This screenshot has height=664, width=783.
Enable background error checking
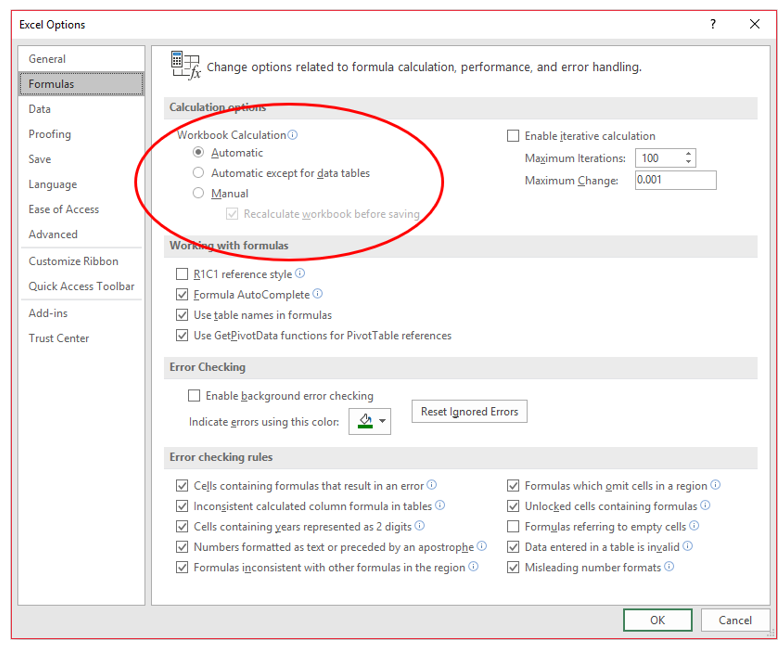[x=194, y=396]
